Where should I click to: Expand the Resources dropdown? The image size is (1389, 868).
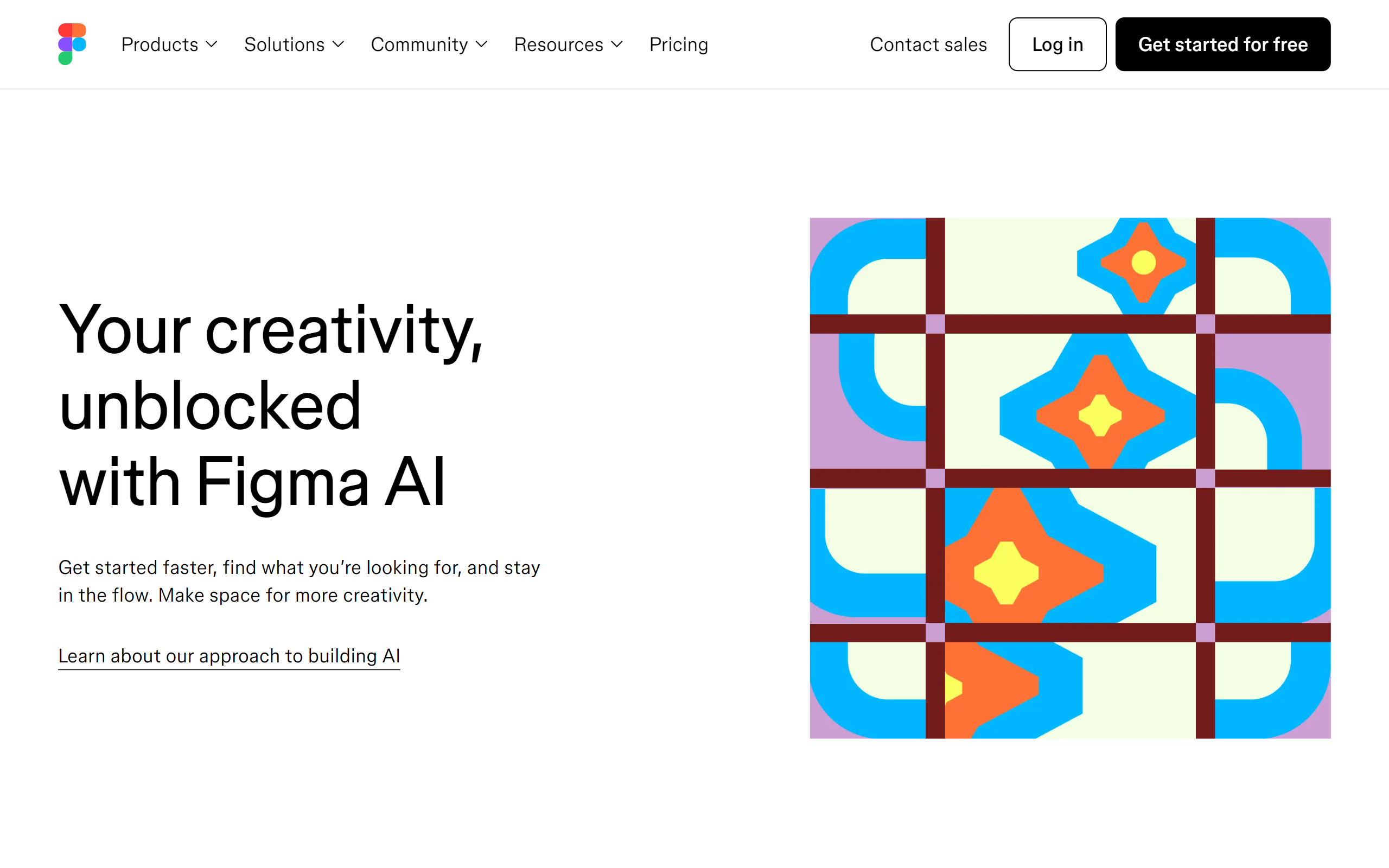(567, 44)
